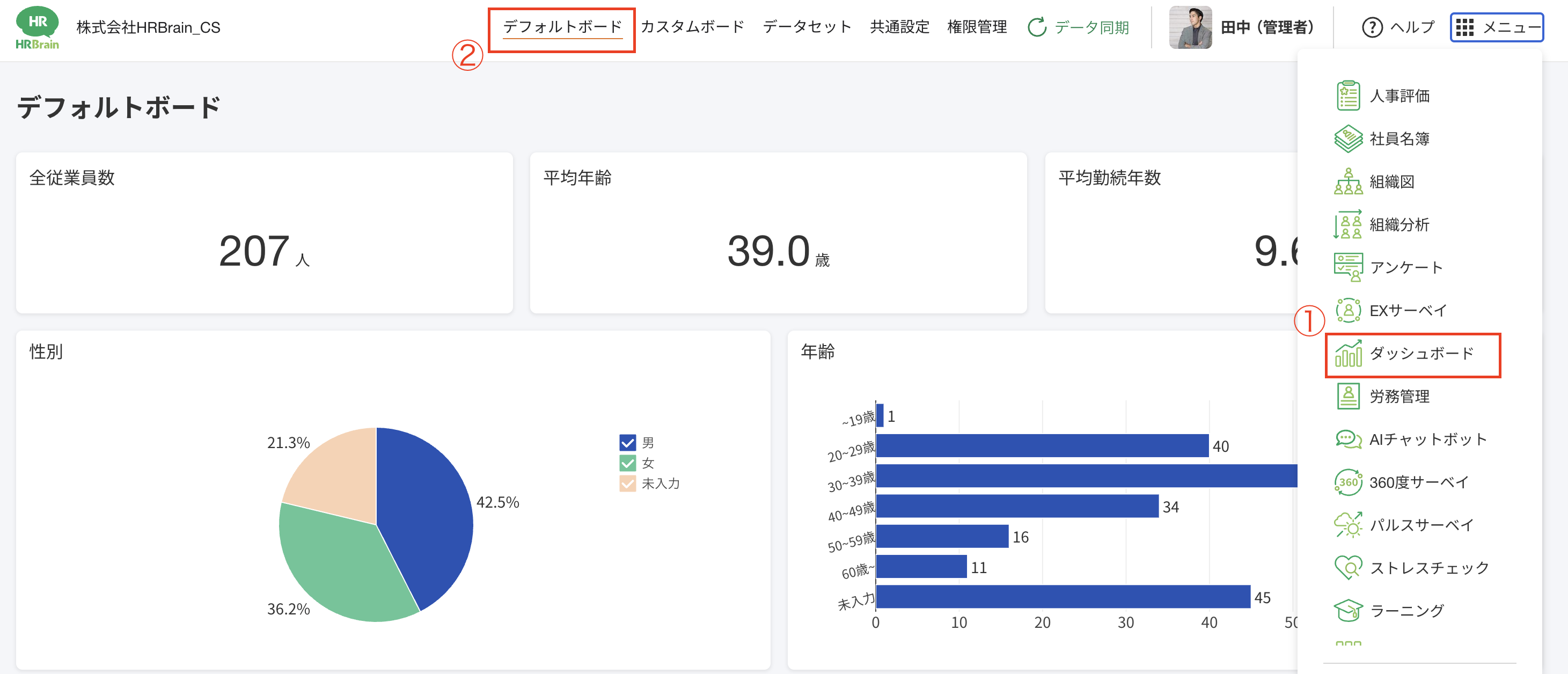Switch to the カスタムボード tab
The height and width of the screenshot is (674, 1568).
[x=693, y=27]
